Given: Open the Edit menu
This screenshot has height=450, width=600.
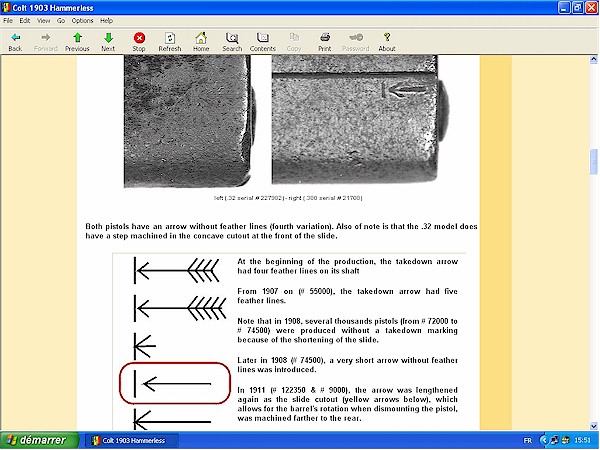Looking at the screenshot, I should pyautogui.click(x=25, y=21).
